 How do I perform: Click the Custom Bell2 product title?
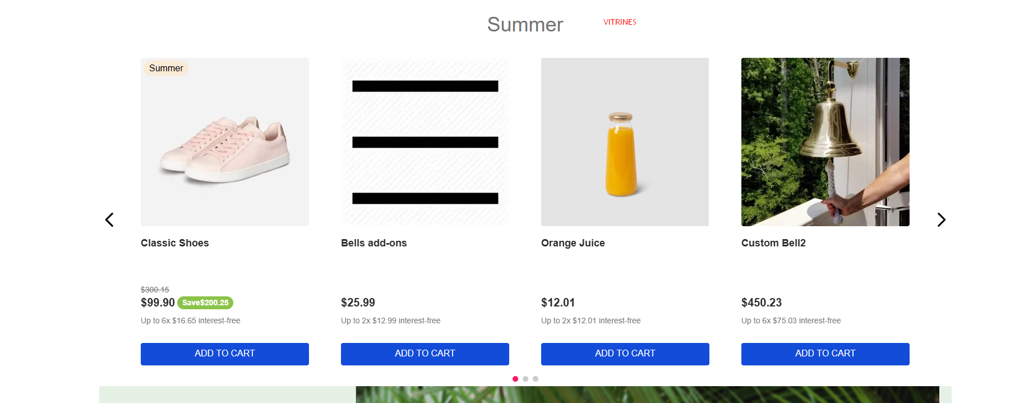[x=773, y=243]
